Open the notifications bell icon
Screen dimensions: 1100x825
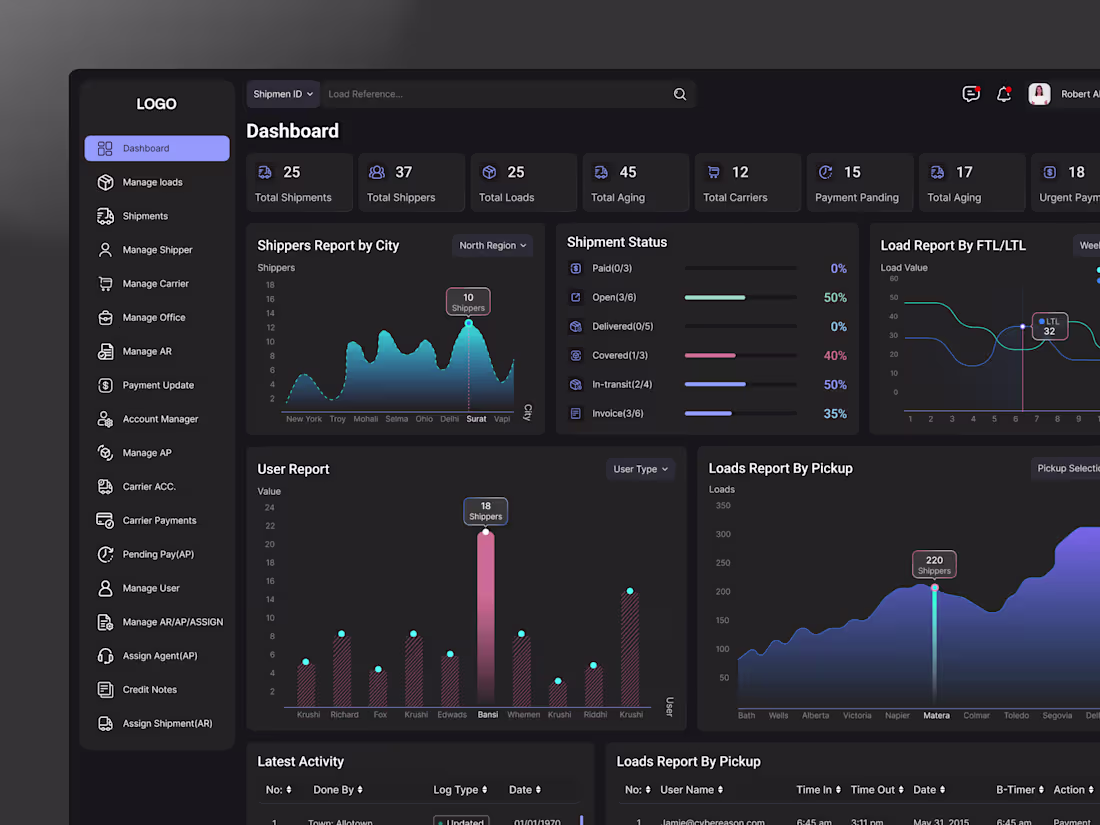tap(1004, 93)
